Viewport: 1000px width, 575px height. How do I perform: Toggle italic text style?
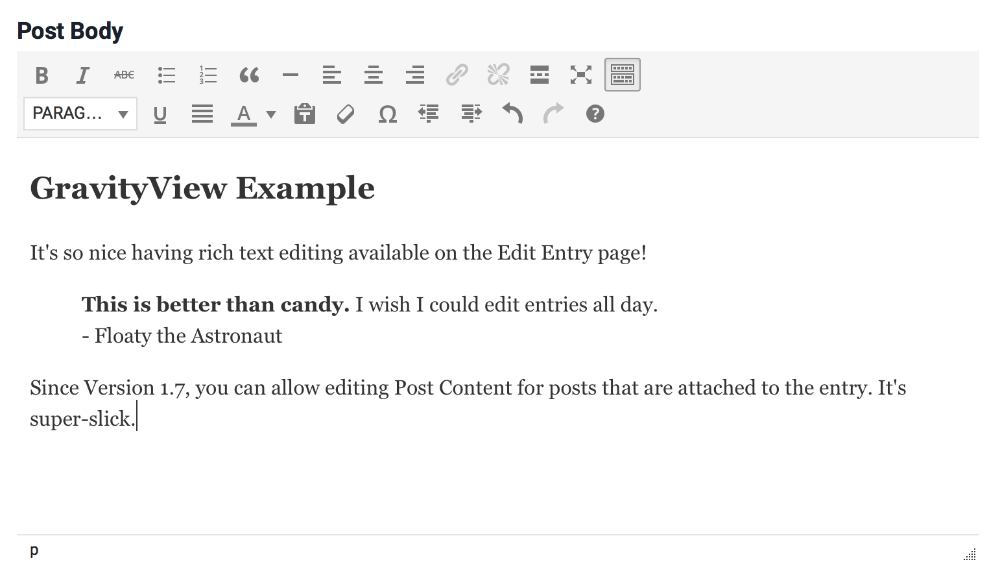pyautogui.click(x=83, y=75)
